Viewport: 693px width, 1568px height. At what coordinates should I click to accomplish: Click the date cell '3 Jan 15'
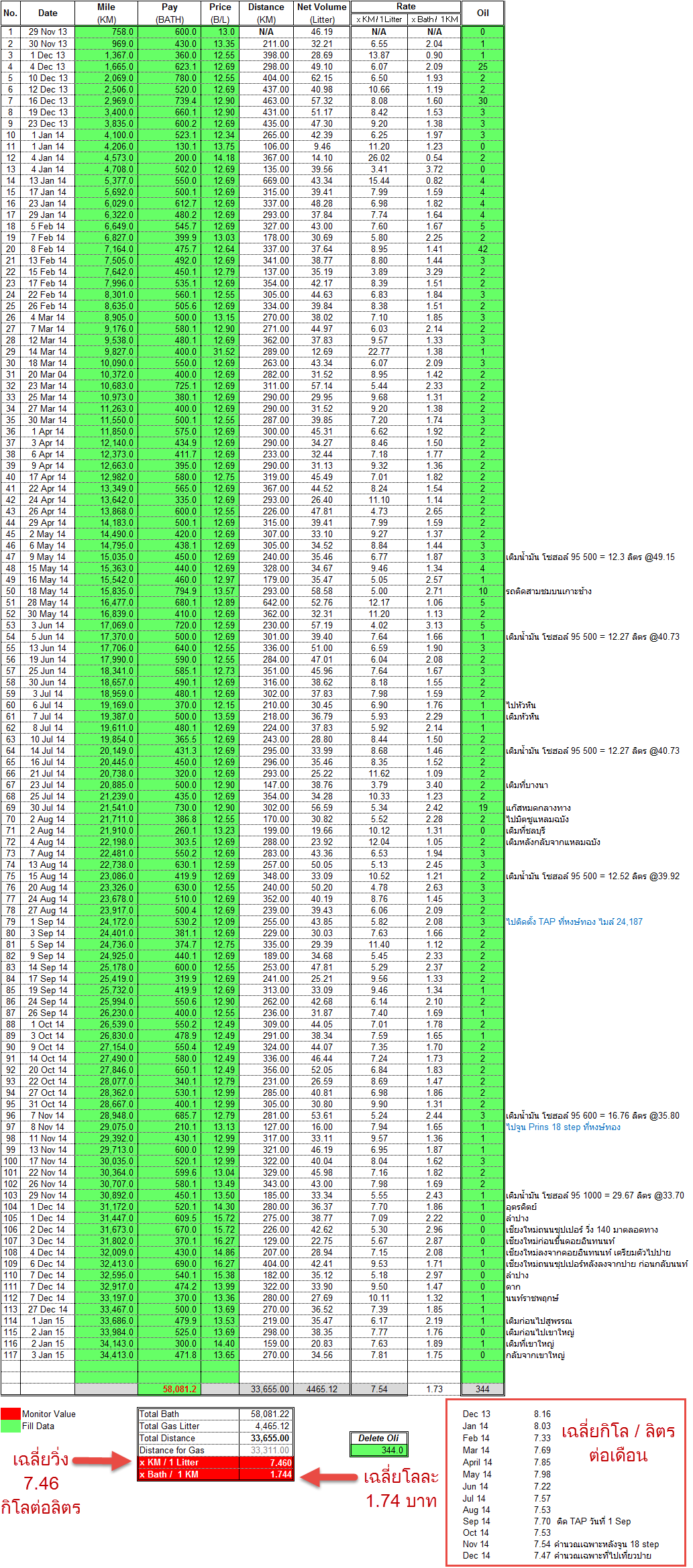click(48, 1355)
